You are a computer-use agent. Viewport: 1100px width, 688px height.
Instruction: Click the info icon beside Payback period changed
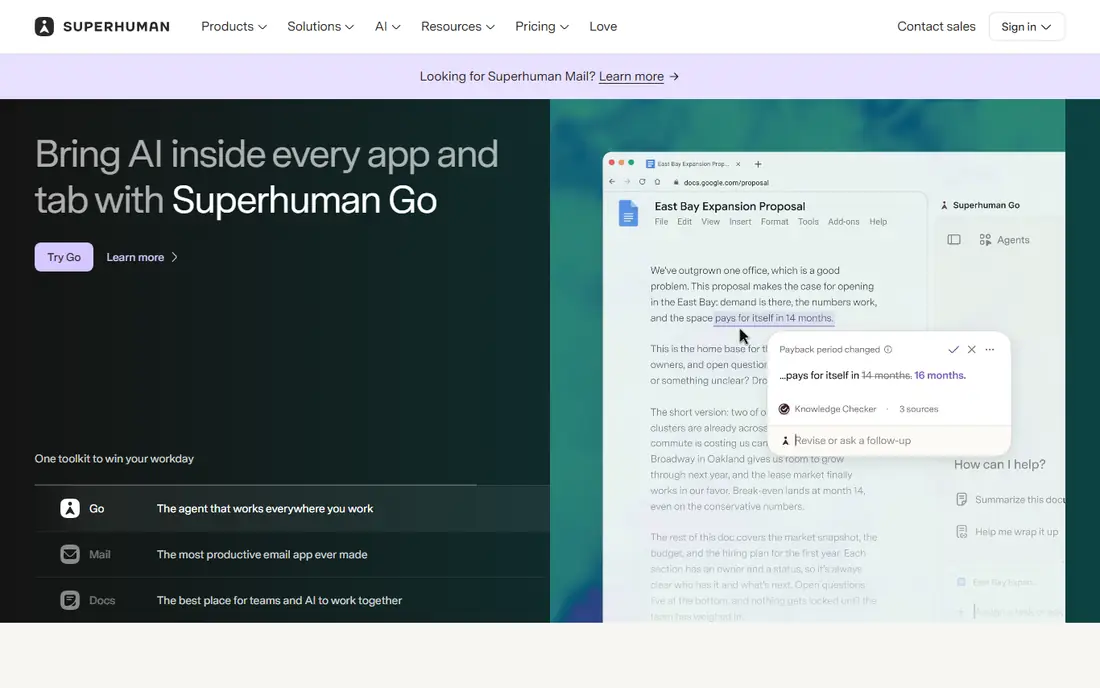888,349
